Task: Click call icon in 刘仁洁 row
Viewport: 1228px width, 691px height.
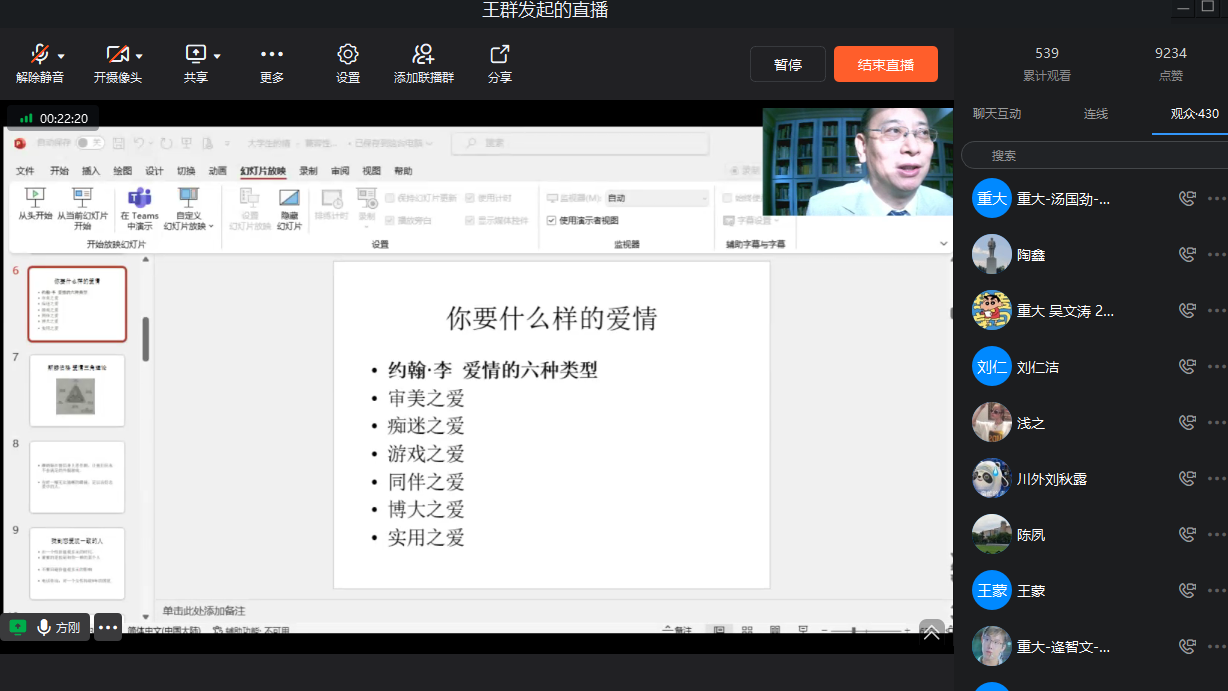Action: click(1187, 367)
